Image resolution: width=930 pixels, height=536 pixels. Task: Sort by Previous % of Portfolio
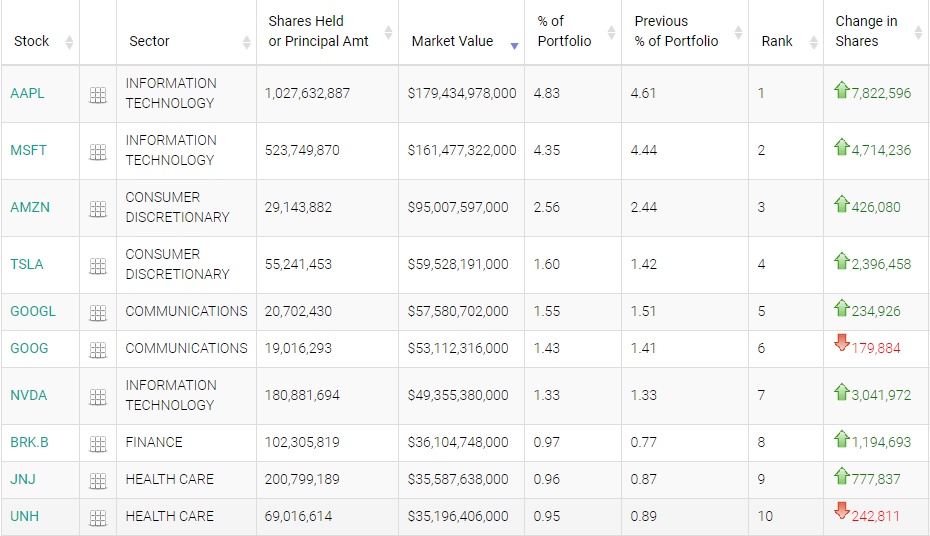pos(676,31)
